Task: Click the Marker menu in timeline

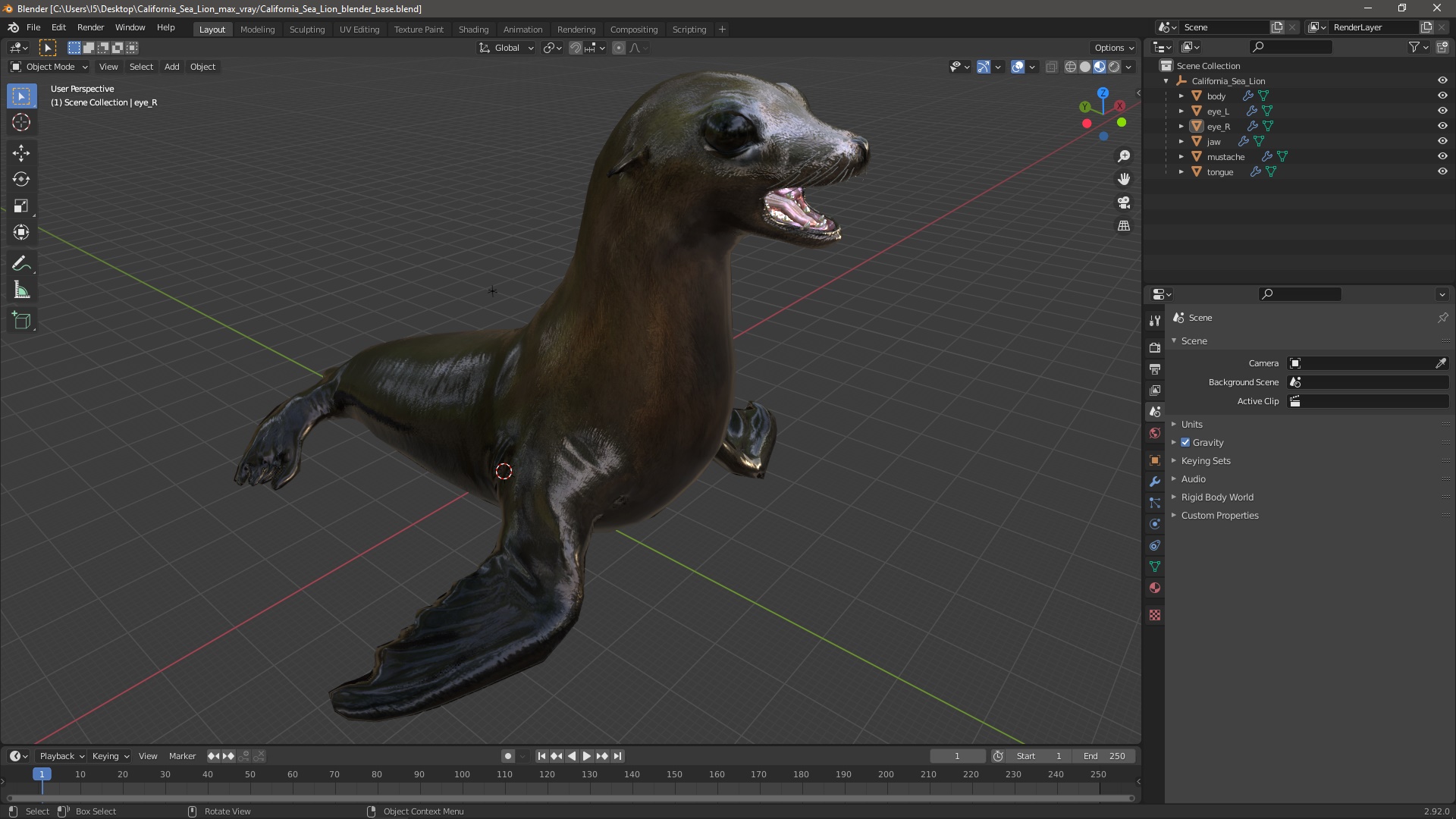Action: [182, 756]
